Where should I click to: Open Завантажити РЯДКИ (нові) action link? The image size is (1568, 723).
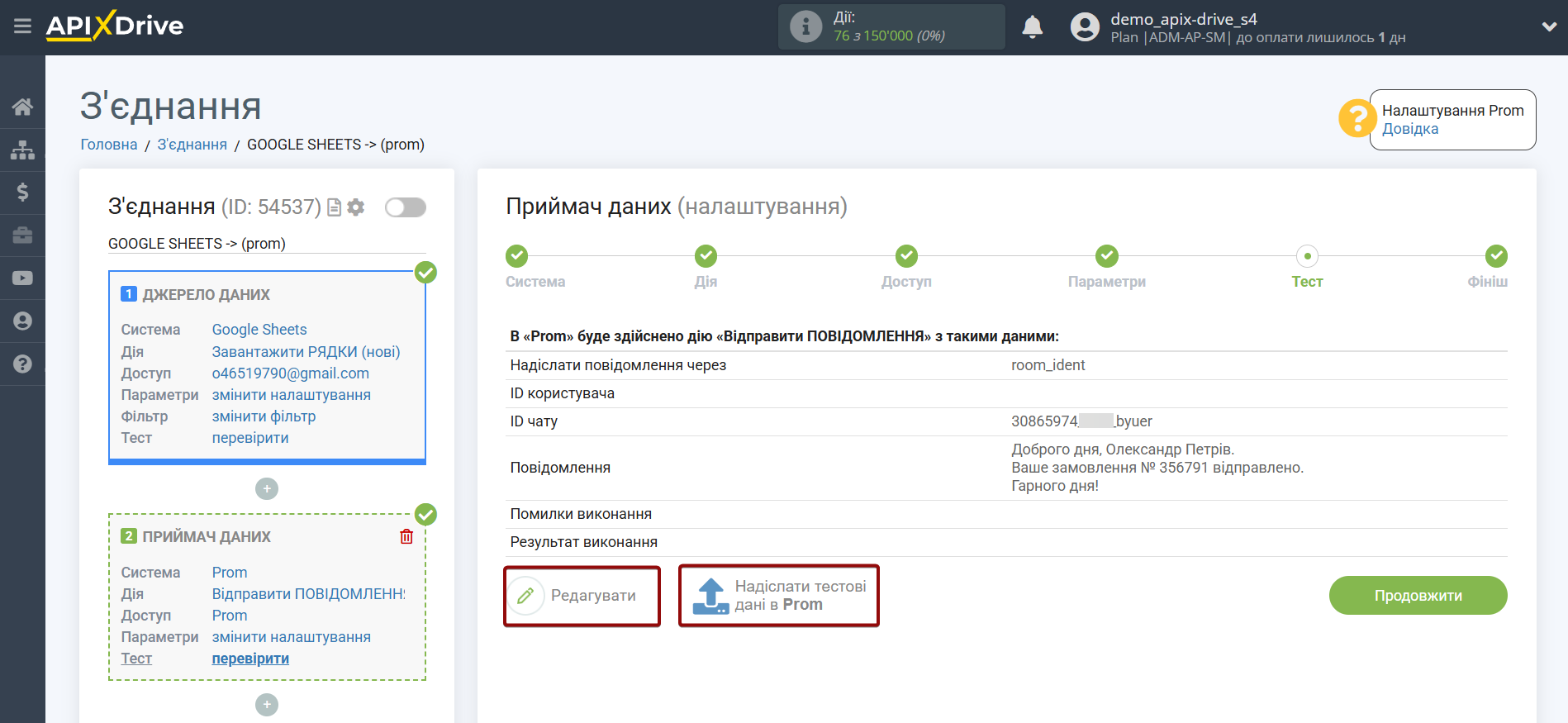(306, 352)
